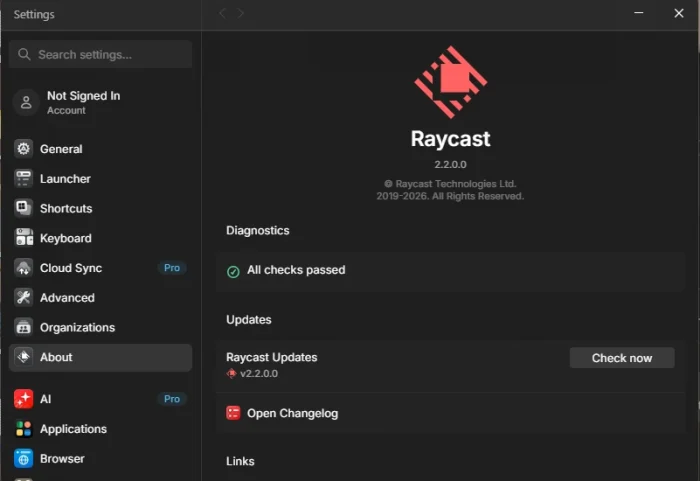Click the Raycast Updates label

271,357
